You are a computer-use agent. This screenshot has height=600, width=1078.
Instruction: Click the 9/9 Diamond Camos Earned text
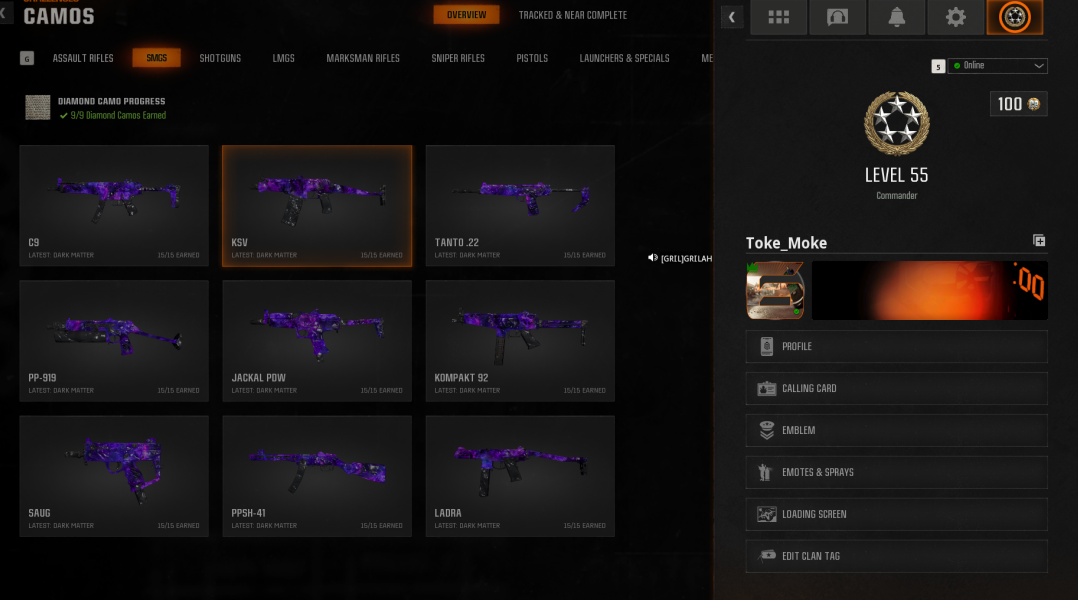pos(118,115)
